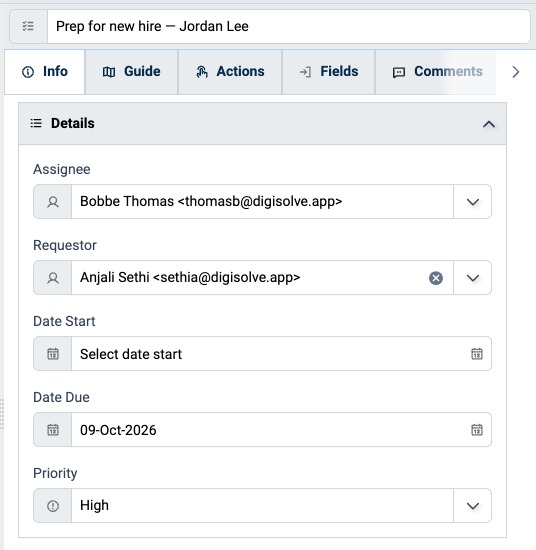
Task: Edit the title field 'Prep for new hire — Jordan Lee'
Action: coord(288,26)
